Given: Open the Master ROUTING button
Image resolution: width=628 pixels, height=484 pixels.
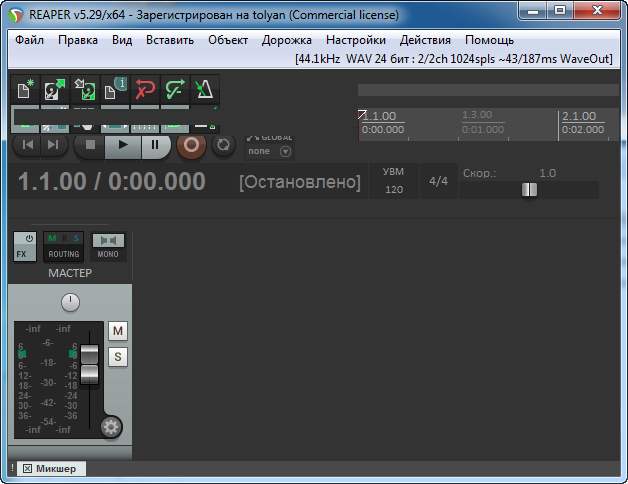Looking at the screenshot, I should coord(63,246).
